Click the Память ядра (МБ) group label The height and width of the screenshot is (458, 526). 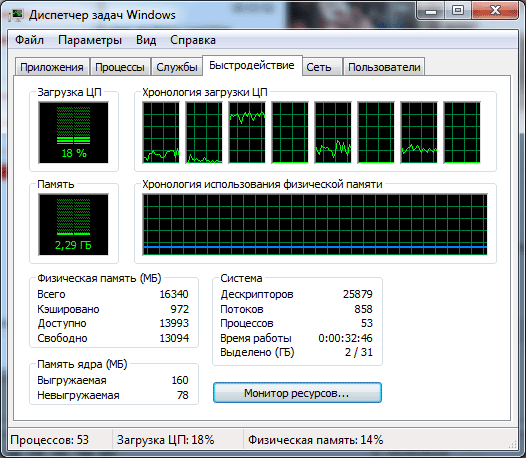[x=82, y=364]
